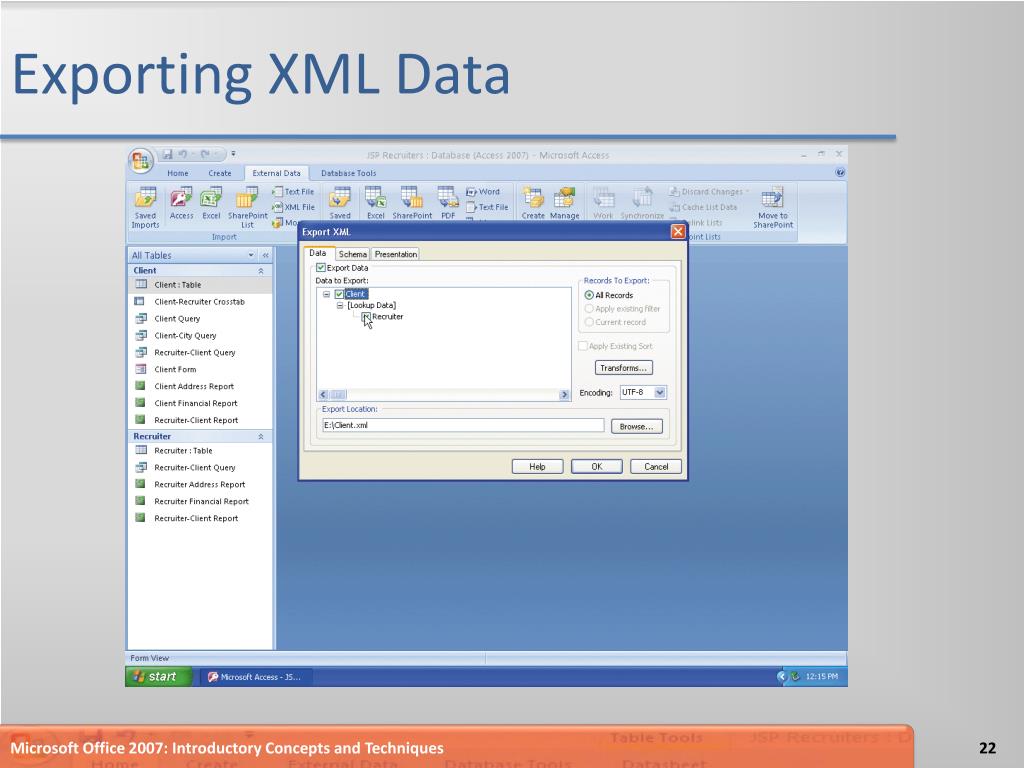Switch to the Create ribbon tab

[x=219, y=173]
